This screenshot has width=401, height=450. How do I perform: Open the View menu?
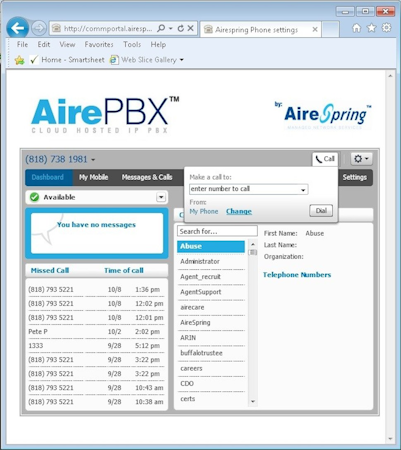tap(67, 44)
